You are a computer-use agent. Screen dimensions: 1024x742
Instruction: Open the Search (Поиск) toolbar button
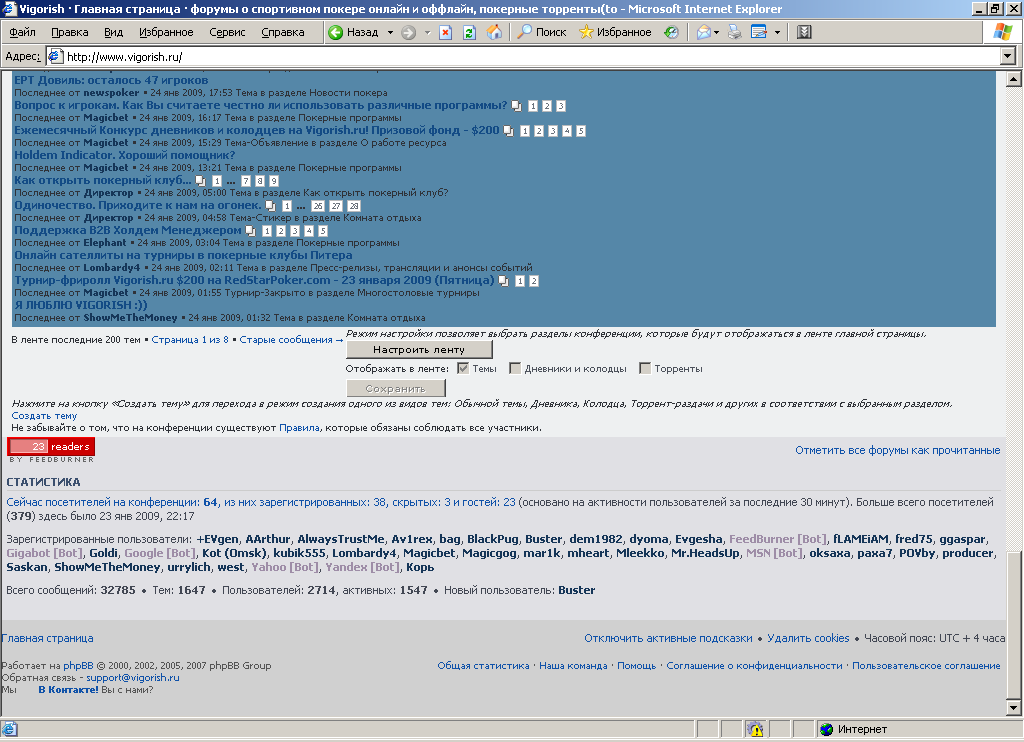point(541,32)
